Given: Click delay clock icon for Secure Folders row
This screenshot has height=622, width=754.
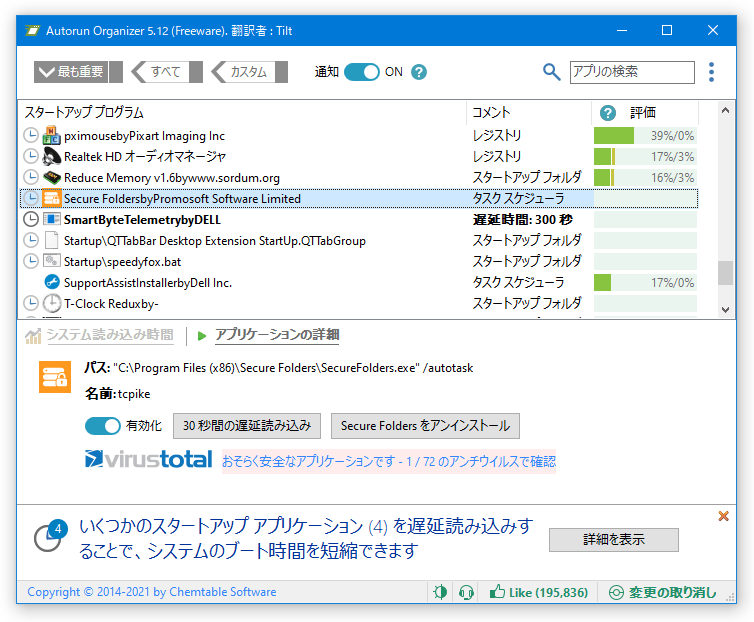Looking at the screenshot, I should 31,198.
